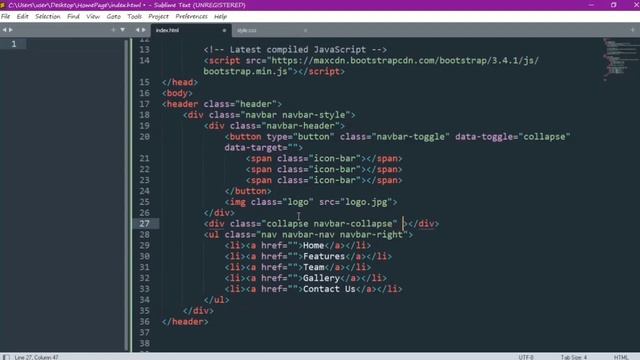Click the closing header tag
This screenshot has height=360, width=640.
coord(185,322)
